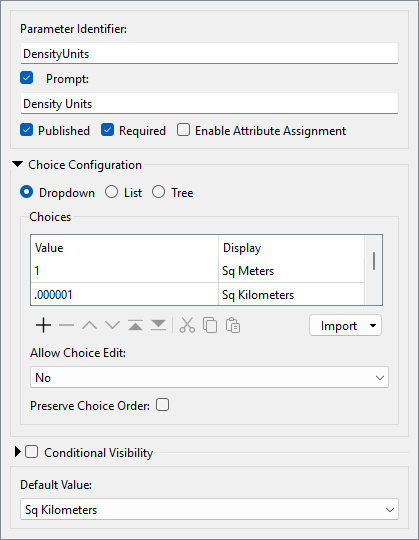Select the Dropdown radio option
Screen dimensions: 419x540
tap(27, 192)
